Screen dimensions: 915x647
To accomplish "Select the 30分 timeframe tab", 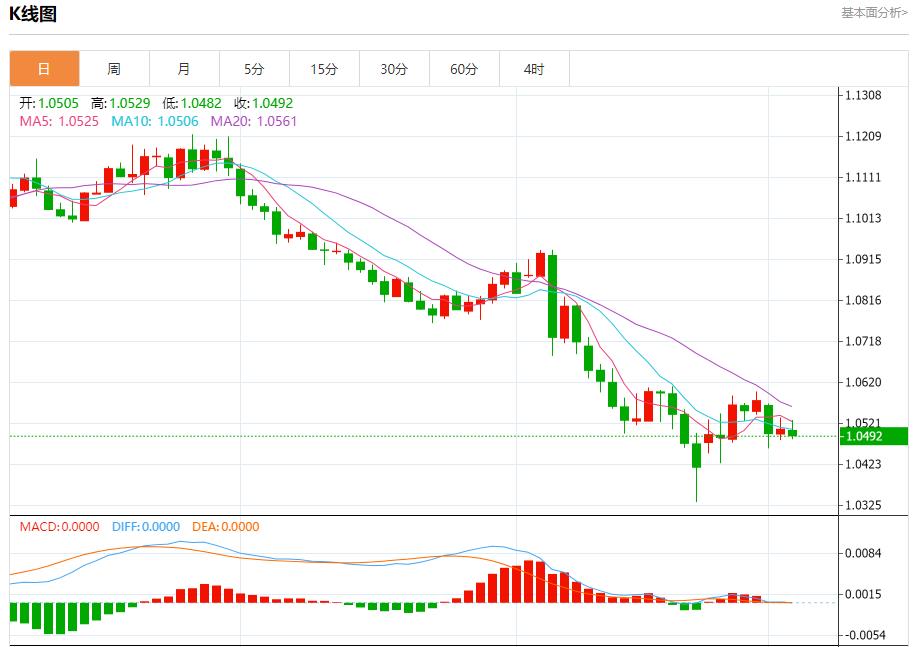I will 394,69.
